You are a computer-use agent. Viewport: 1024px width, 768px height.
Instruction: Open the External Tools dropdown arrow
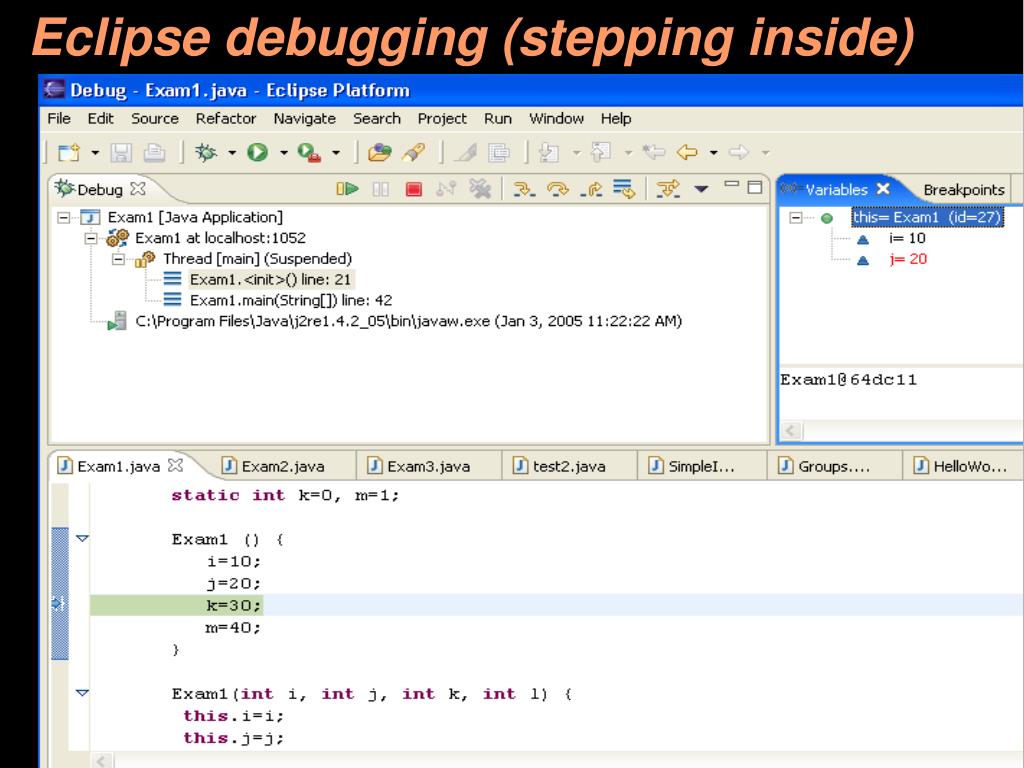coord(336,153)
